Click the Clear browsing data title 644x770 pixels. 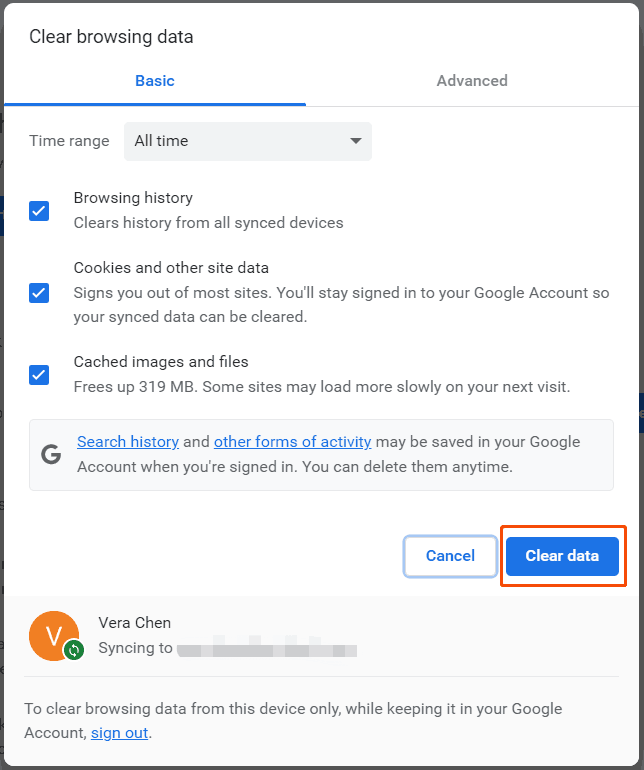111,37
